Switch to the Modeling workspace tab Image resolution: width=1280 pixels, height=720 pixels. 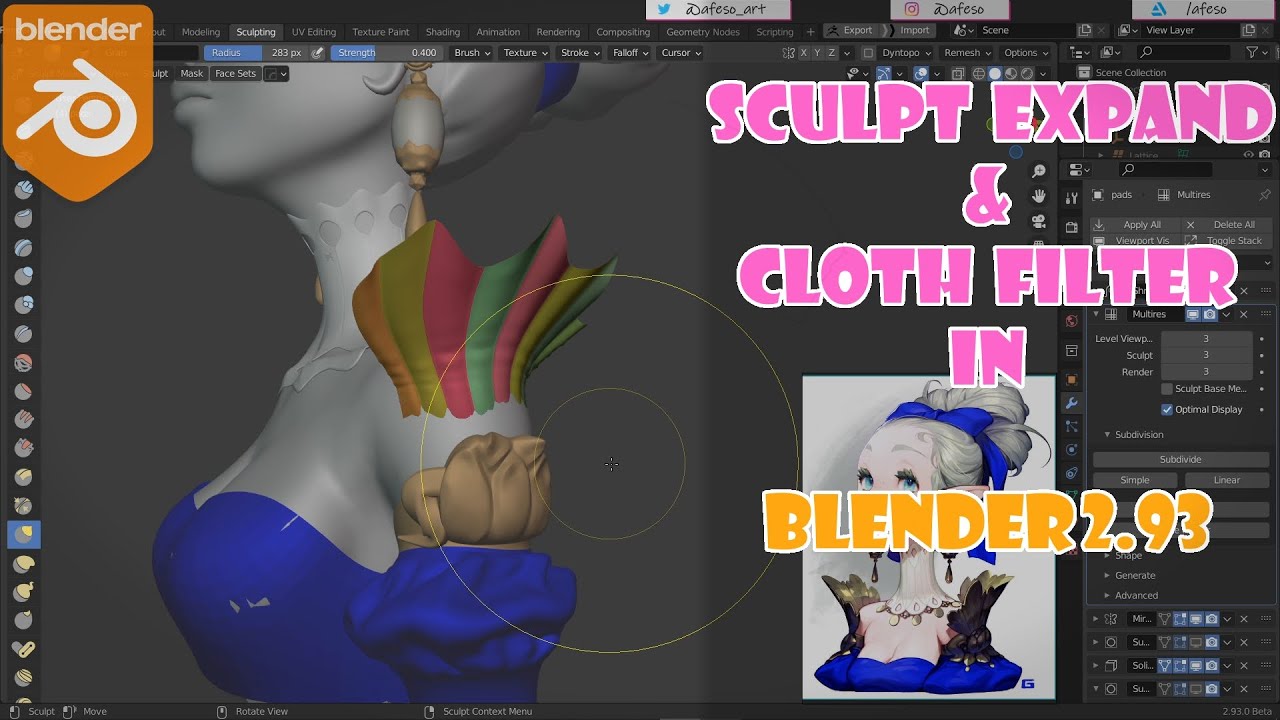click(201, 32)
